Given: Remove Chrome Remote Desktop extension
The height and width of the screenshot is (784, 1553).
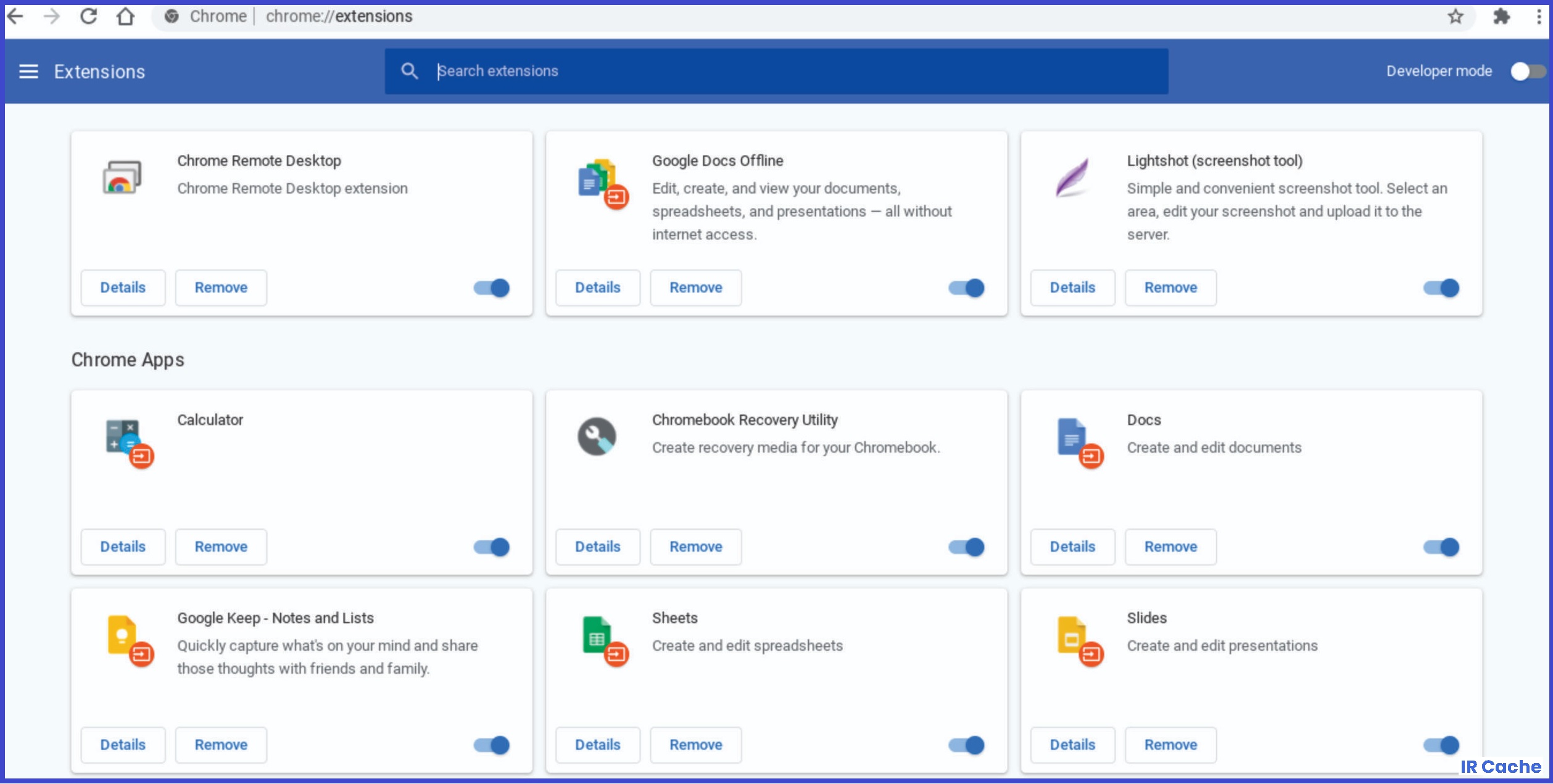Looking at the screenshot, I should 221,287.
